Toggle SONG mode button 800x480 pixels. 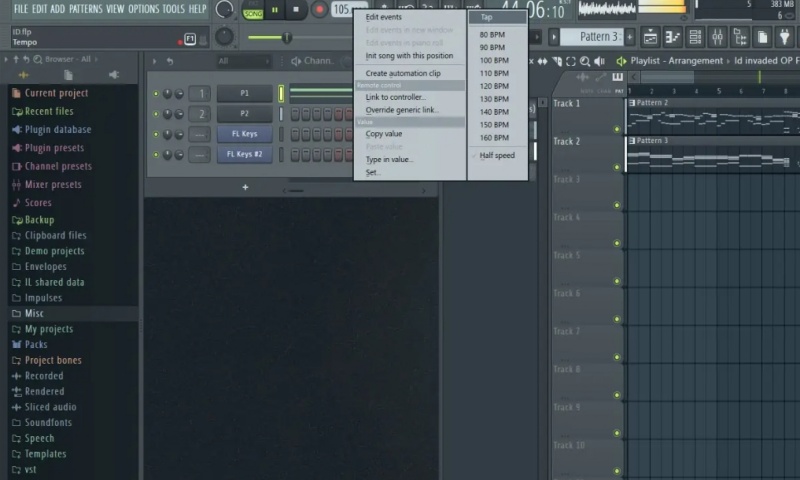253,12
